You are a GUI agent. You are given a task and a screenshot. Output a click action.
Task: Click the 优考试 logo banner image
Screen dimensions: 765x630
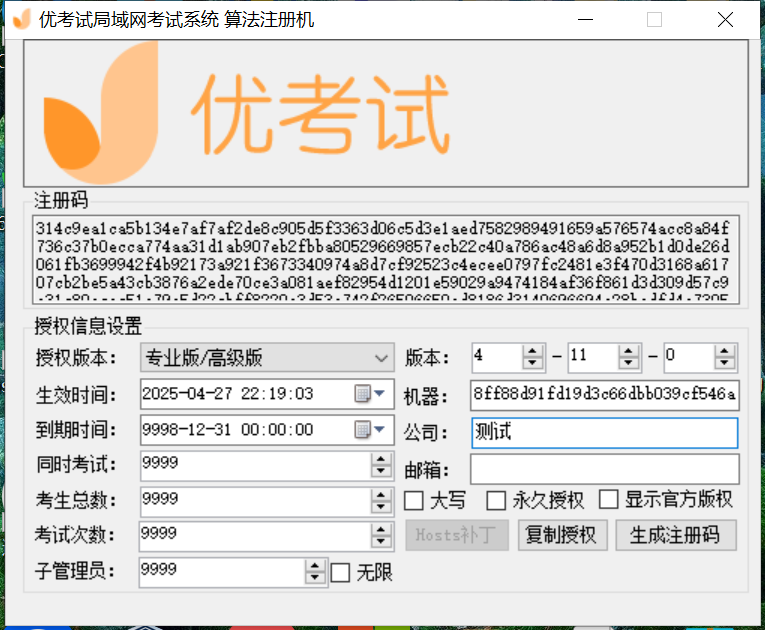[x=386, y=113]
